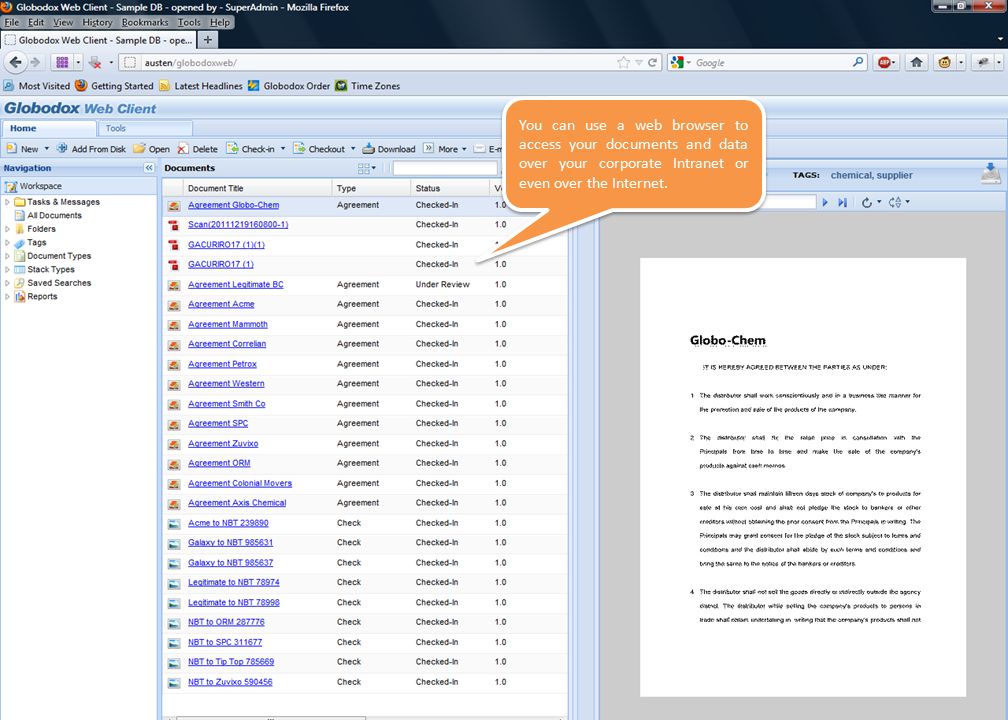Open a new Firefox tab with plus button
1008x720 pixels.
(x=208, y=40)
